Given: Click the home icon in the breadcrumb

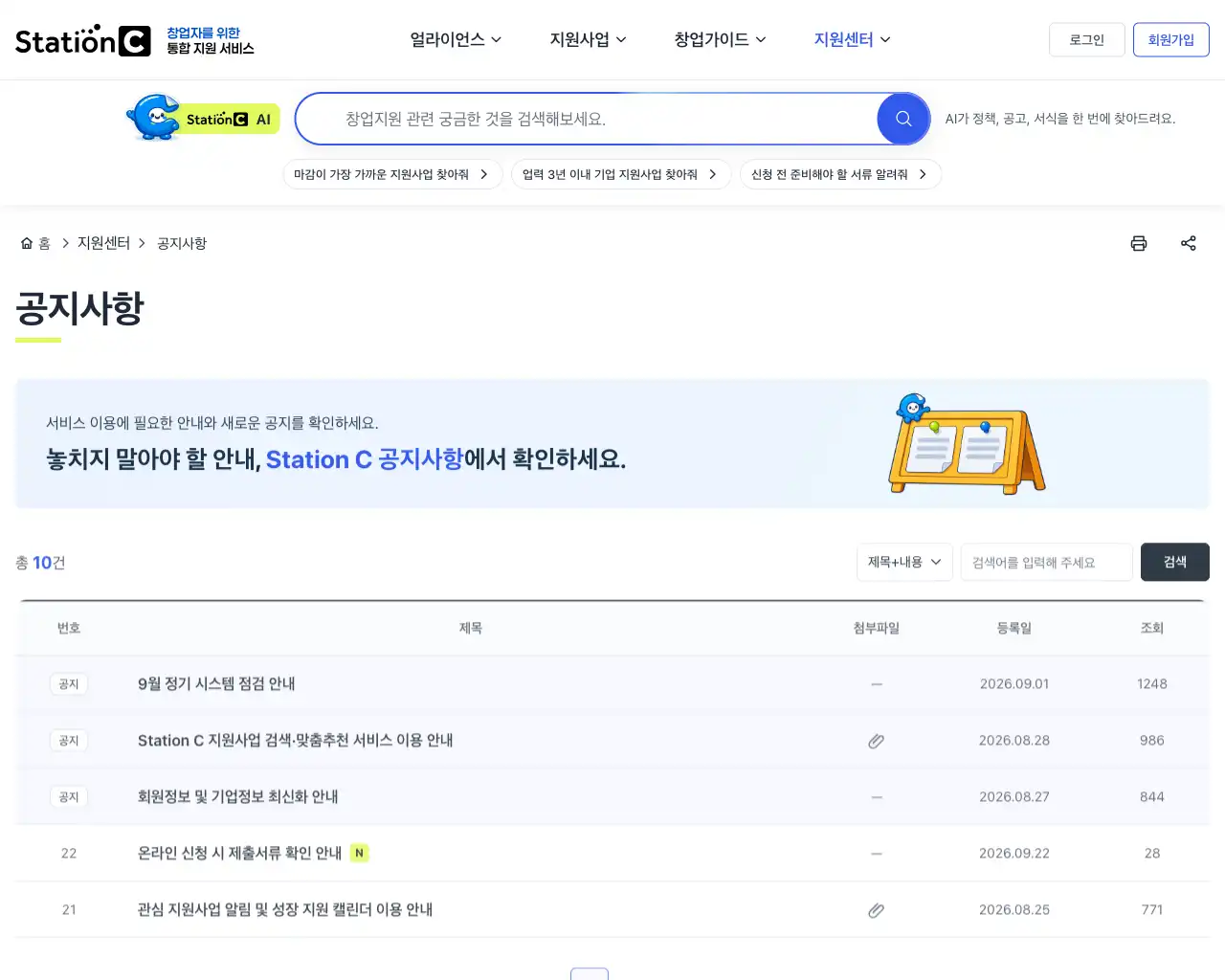Looking at the screenshot, I should pyautogui.click(x=27, y=243).
